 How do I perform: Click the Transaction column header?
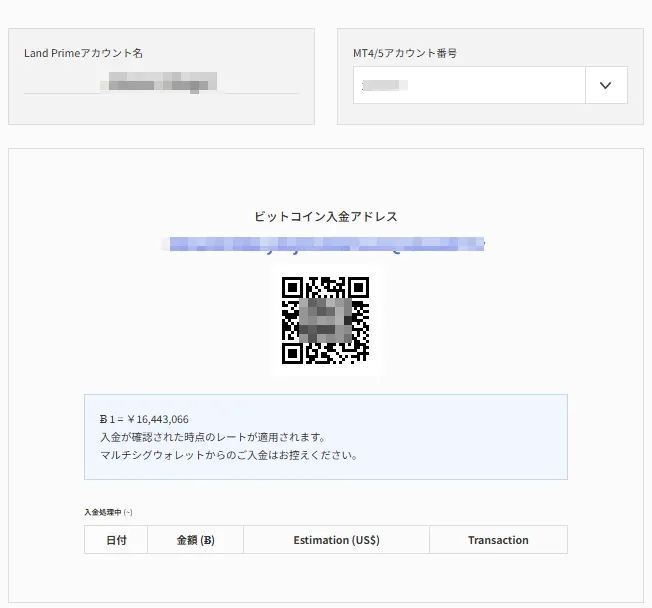498,540
